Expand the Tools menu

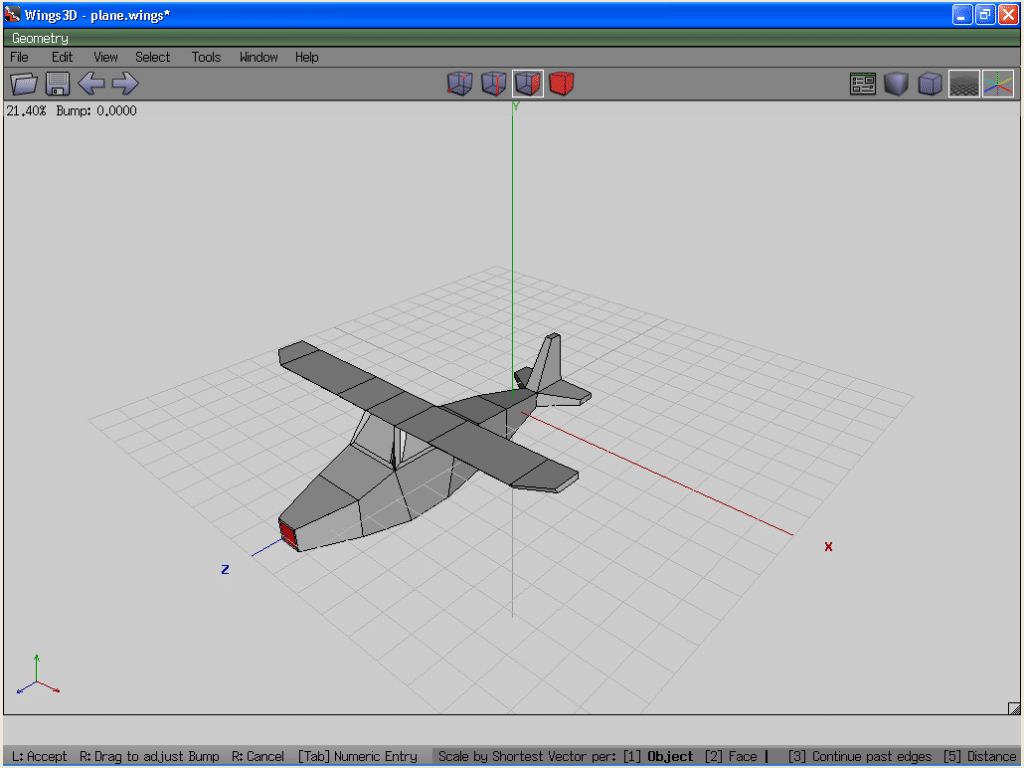point(206,57)
